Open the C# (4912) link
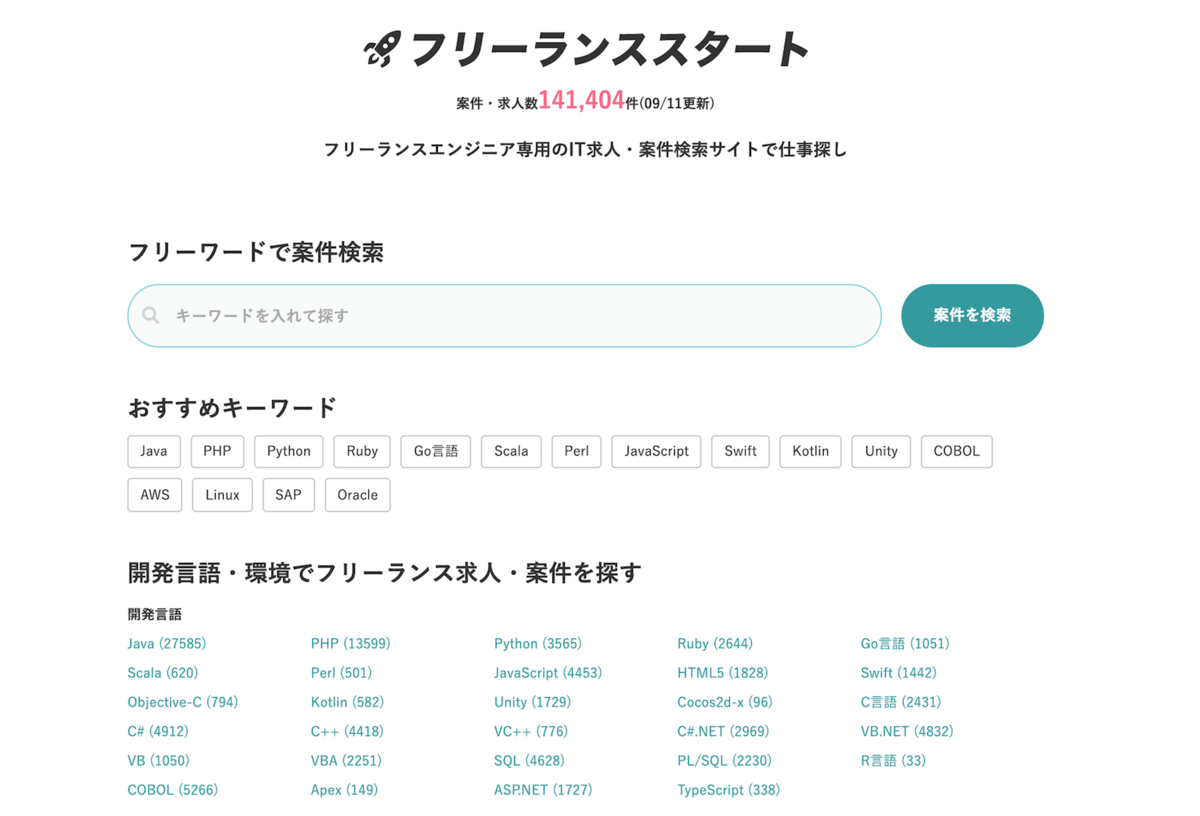This screenshot has height=816, width=1200. (158, 731)
